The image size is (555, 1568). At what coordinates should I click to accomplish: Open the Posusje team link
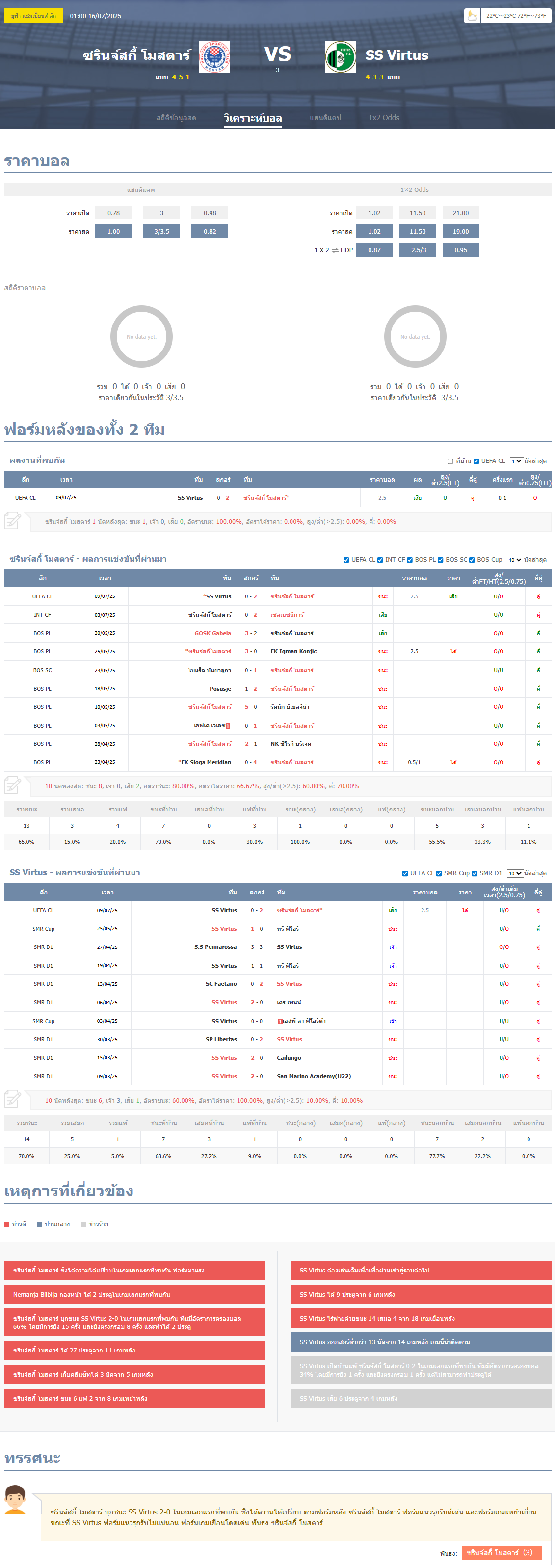[220, 689]
